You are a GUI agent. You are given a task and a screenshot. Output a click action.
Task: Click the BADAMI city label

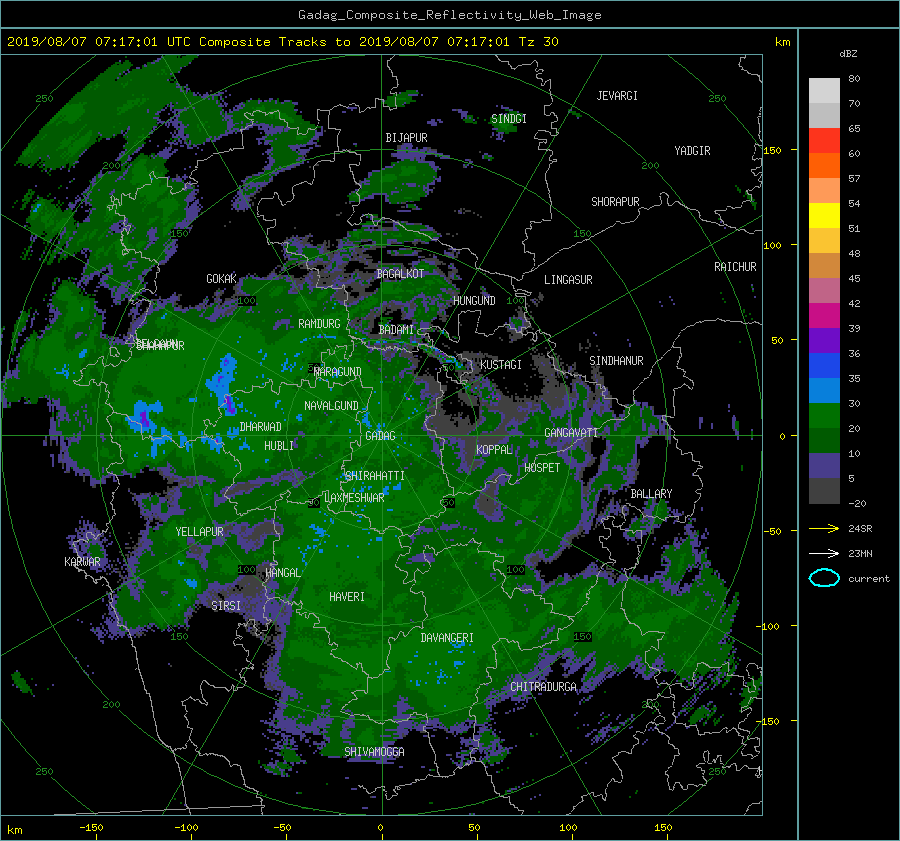tap(396, 330)
